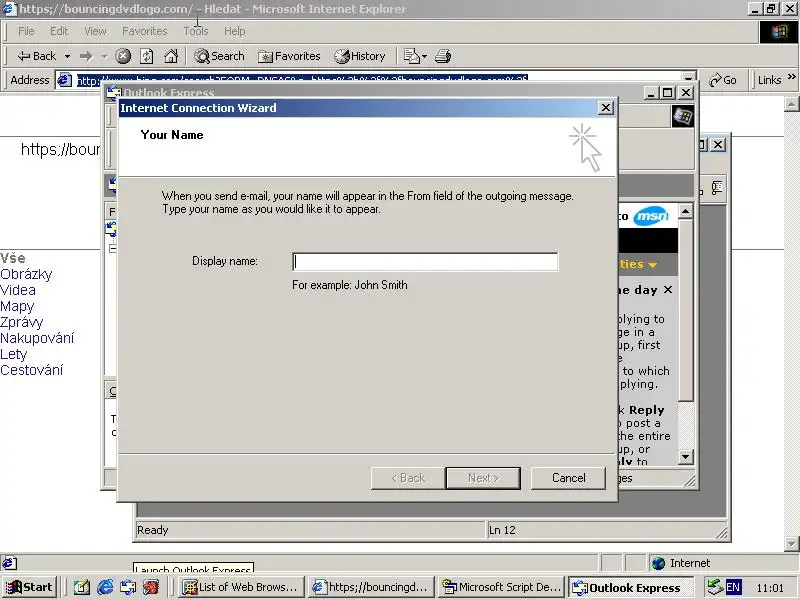Click IE page scrollbar down arrow
This screenshot has height=600, width=800.
(x=791, y=544)
